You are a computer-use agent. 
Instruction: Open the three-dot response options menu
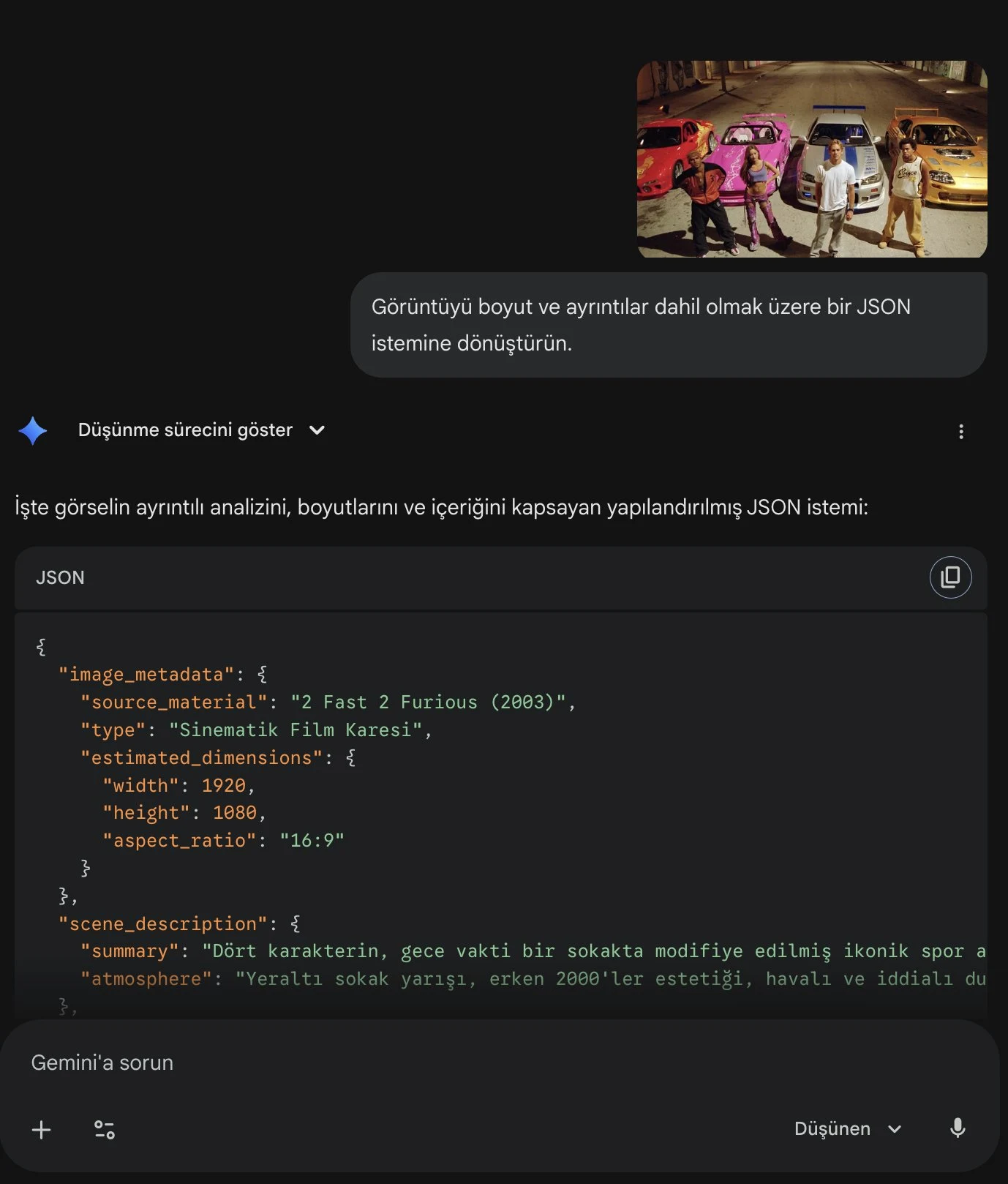click(960, 432)
